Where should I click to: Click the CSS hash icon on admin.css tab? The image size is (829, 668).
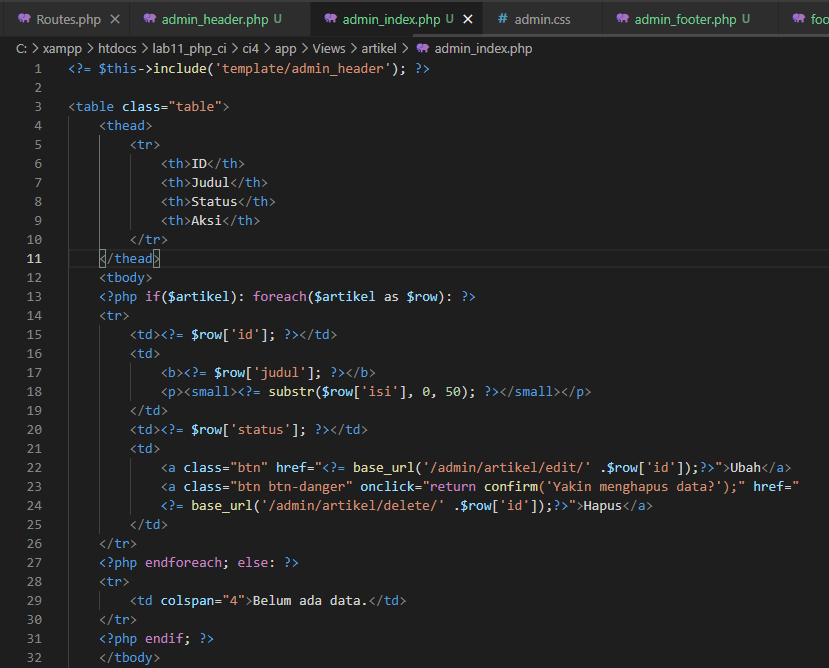coord(505,18)
